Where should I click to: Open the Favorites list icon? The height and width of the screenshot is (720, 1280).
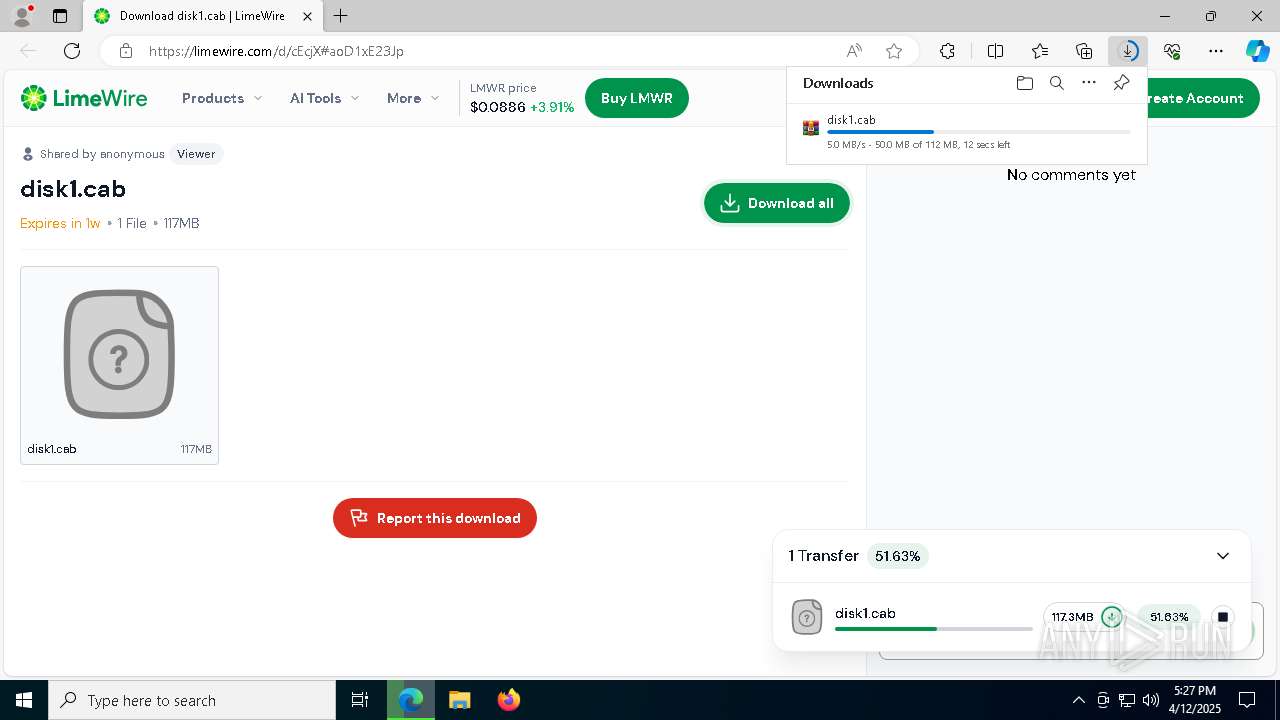[x=1040, y=51]
